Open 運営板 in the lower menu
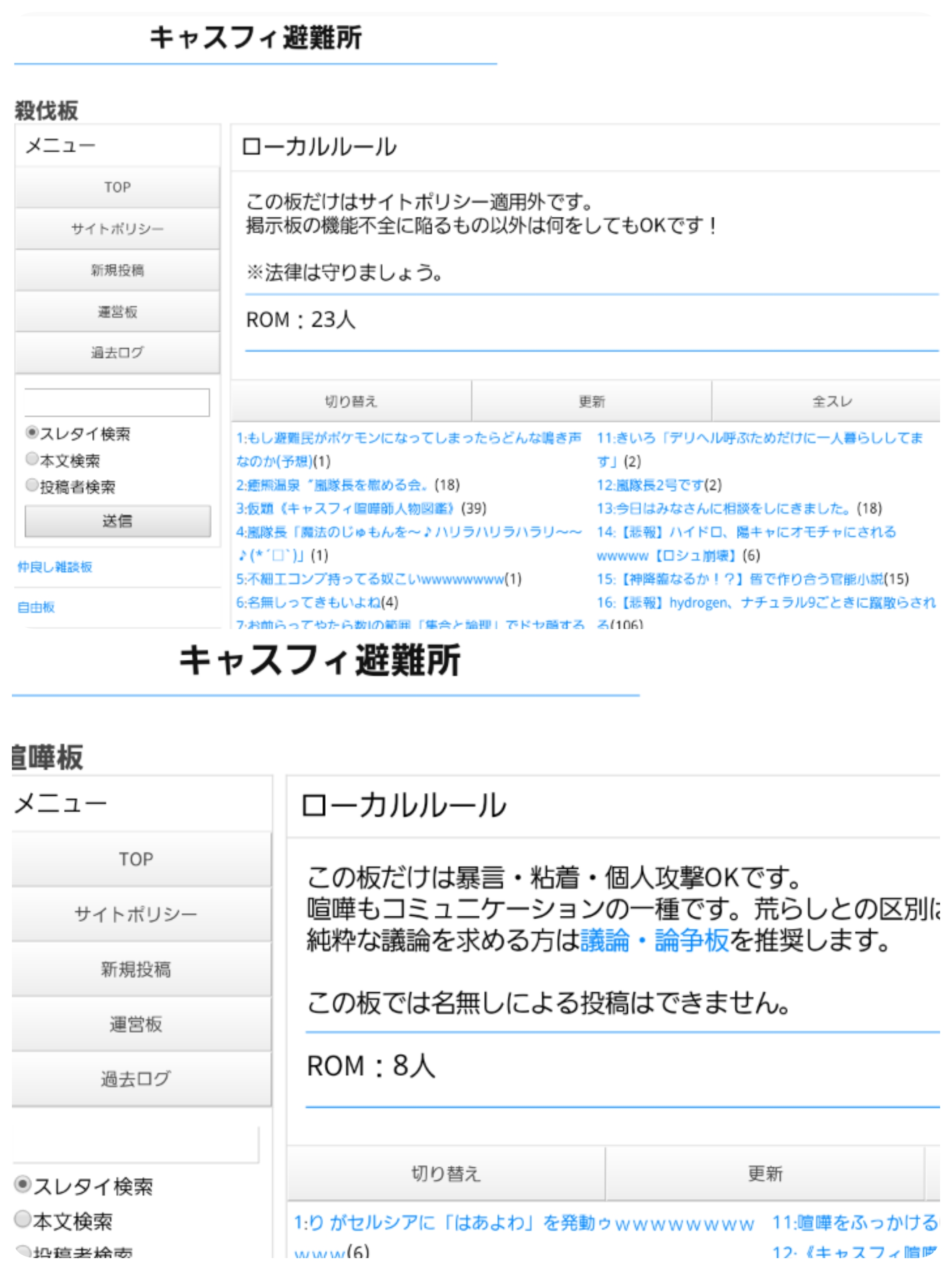This screenshot has width=952, height=1270. coord(136,1024)
